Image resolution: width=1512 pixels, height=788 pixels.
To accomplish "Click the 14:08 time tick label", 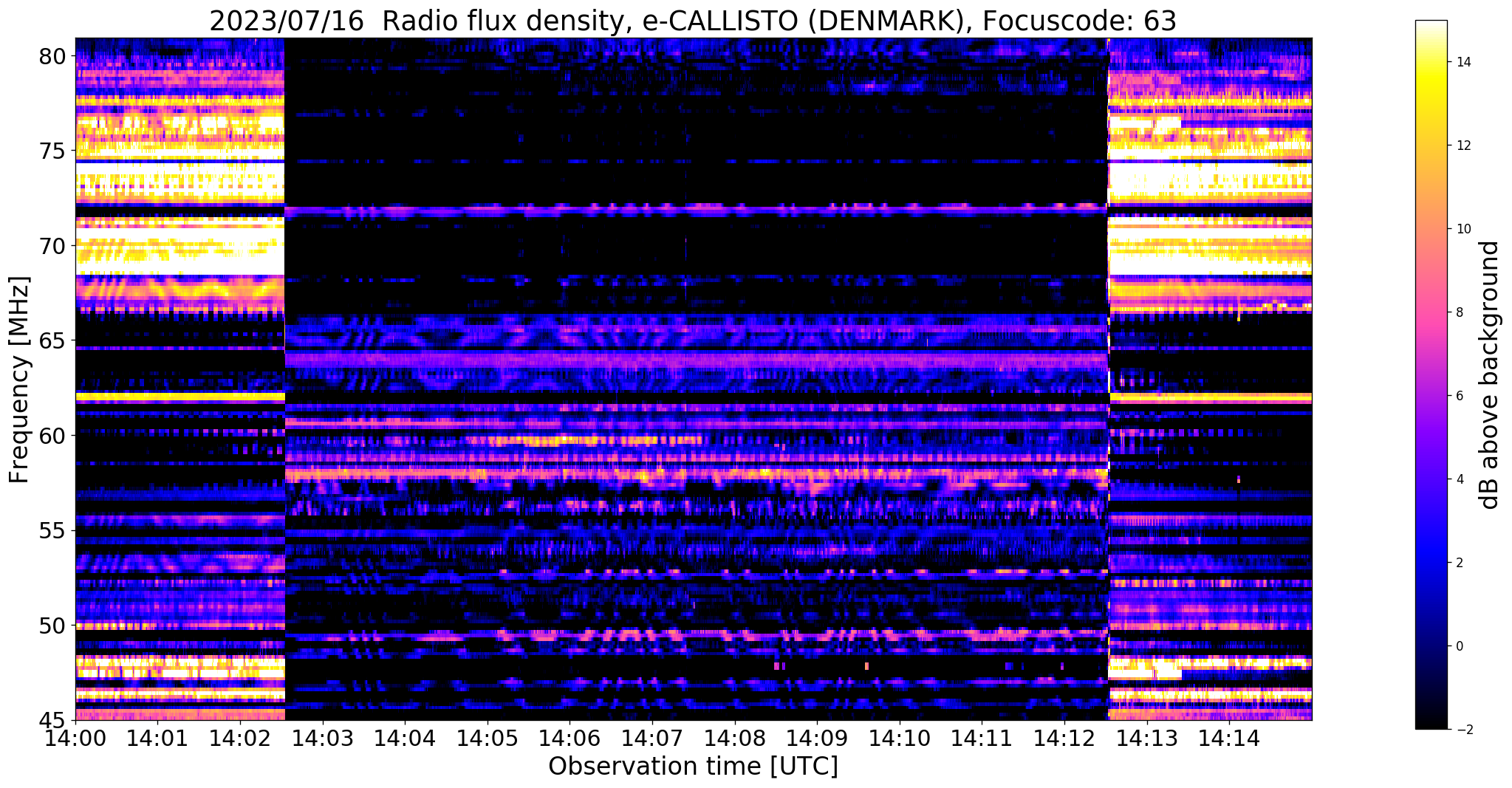I will click(x=735, y=737).
